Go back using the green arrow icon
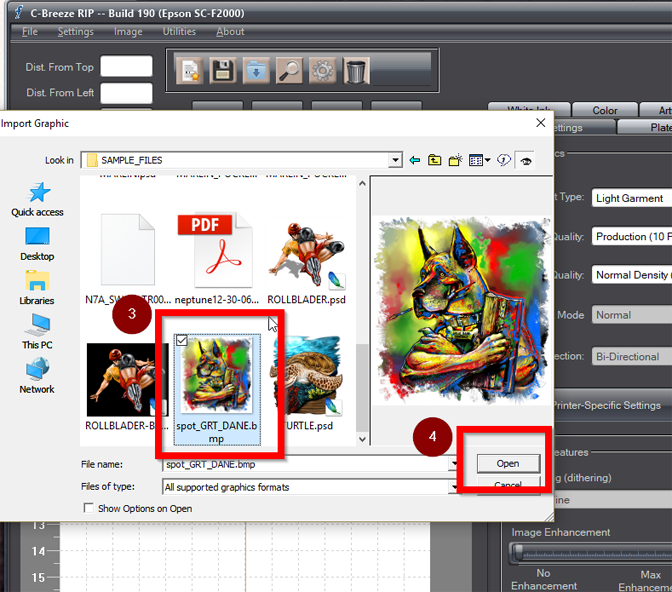 pos(414,161)
